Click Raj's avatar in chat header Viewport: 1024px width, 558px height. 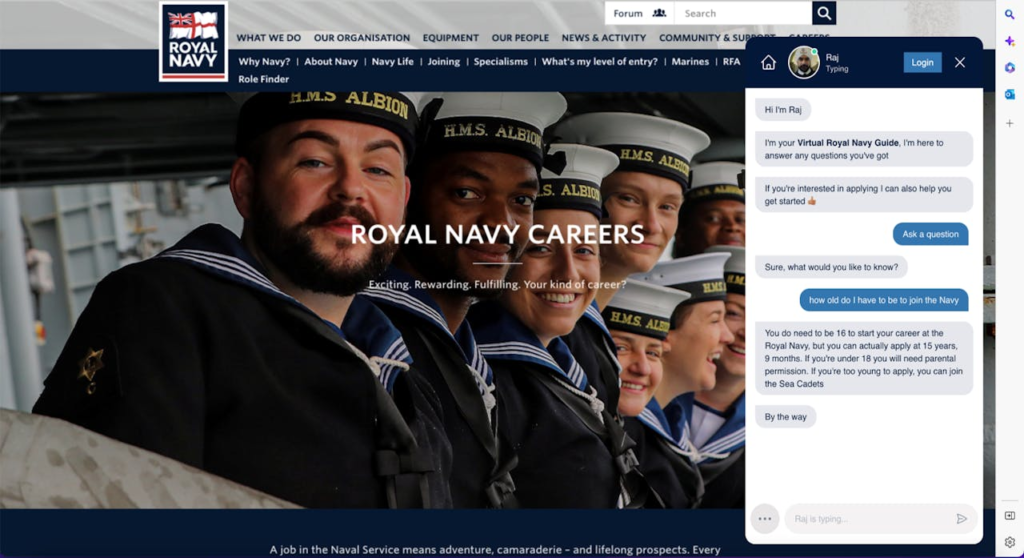coord(804,63)
